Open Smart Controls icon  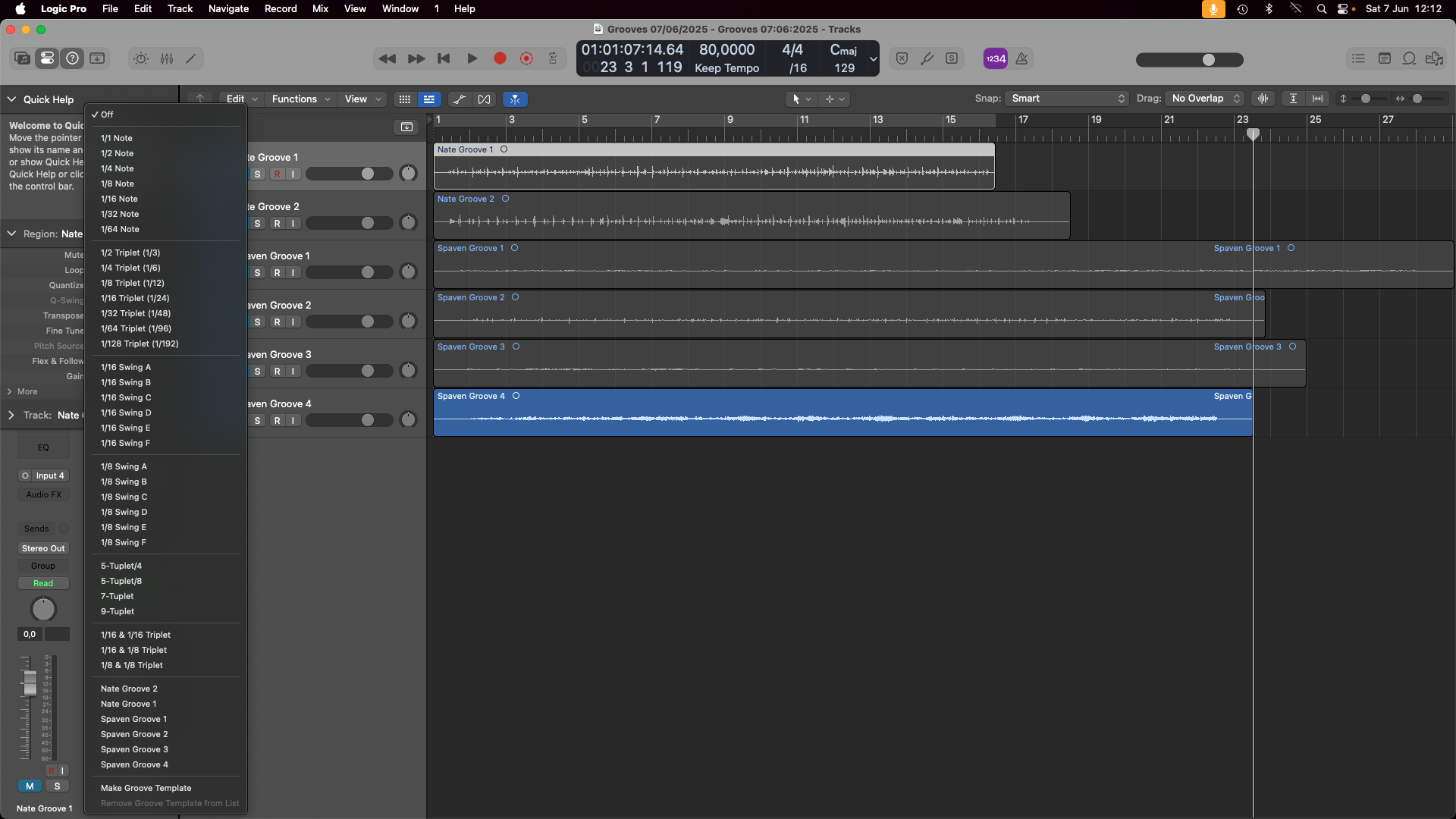point(141,58)
